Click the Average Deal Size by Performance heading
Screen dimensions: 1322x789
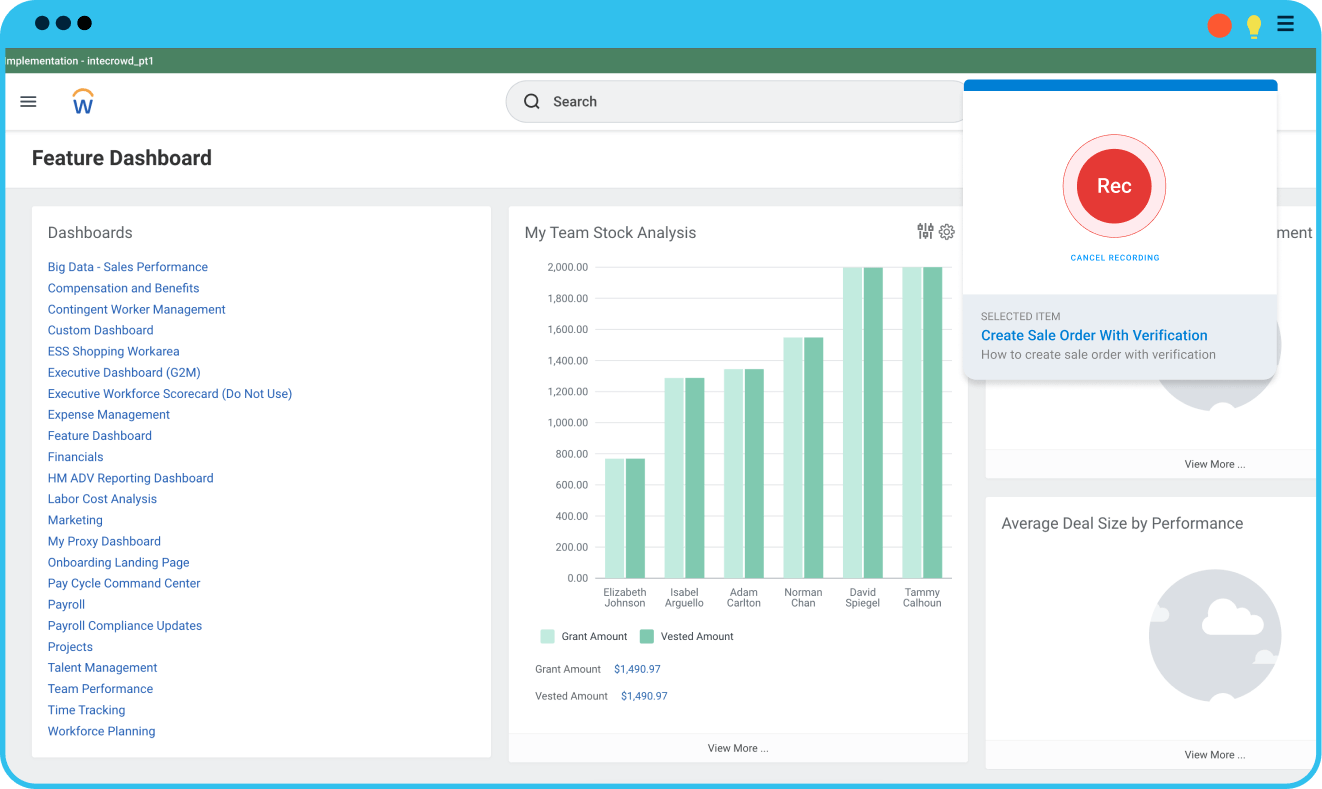tap(1122, 523)
